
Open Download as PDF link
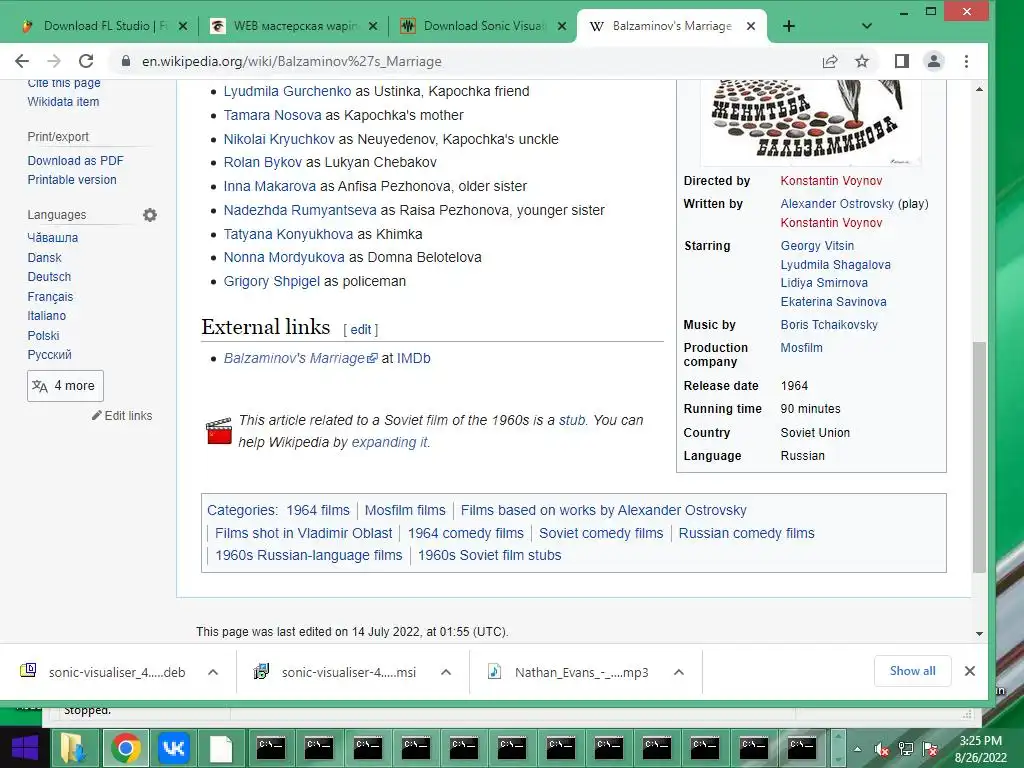pos(75,161)
